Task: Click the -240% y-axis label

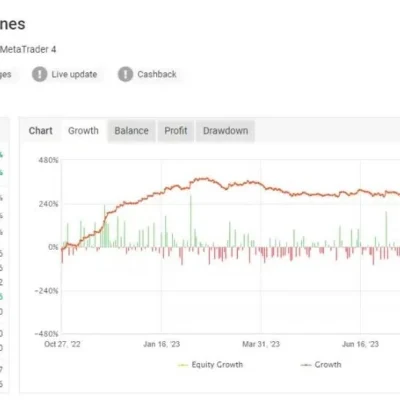Action: pyautogui.click(x=47, y=291)
